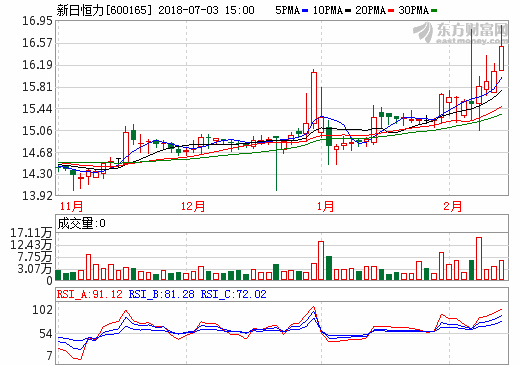The height and width of the screenshot is (365, 520).
Task: Click the 16.95 price axis label
Action: (37, 21)
